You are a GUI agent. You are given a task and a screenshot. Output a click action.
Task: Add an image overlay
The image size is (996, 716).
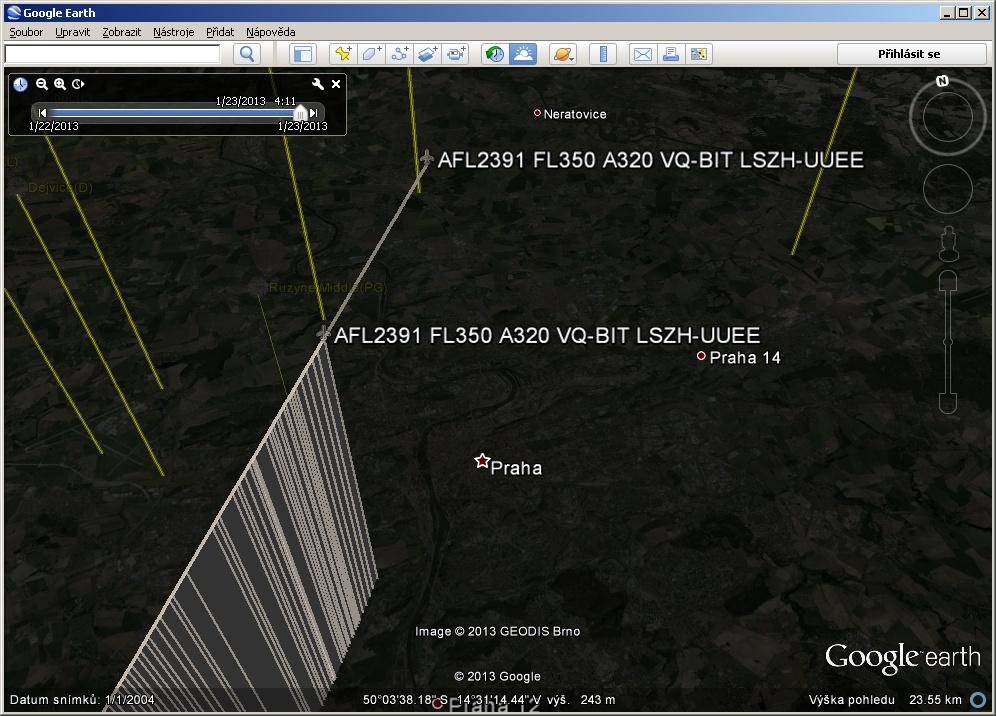[x=427, y=54]
